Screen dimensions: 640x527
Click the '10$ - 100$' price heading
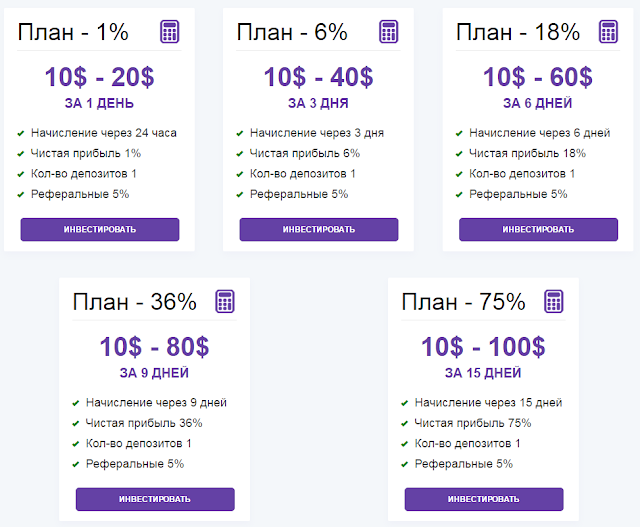tap(483, 347)
